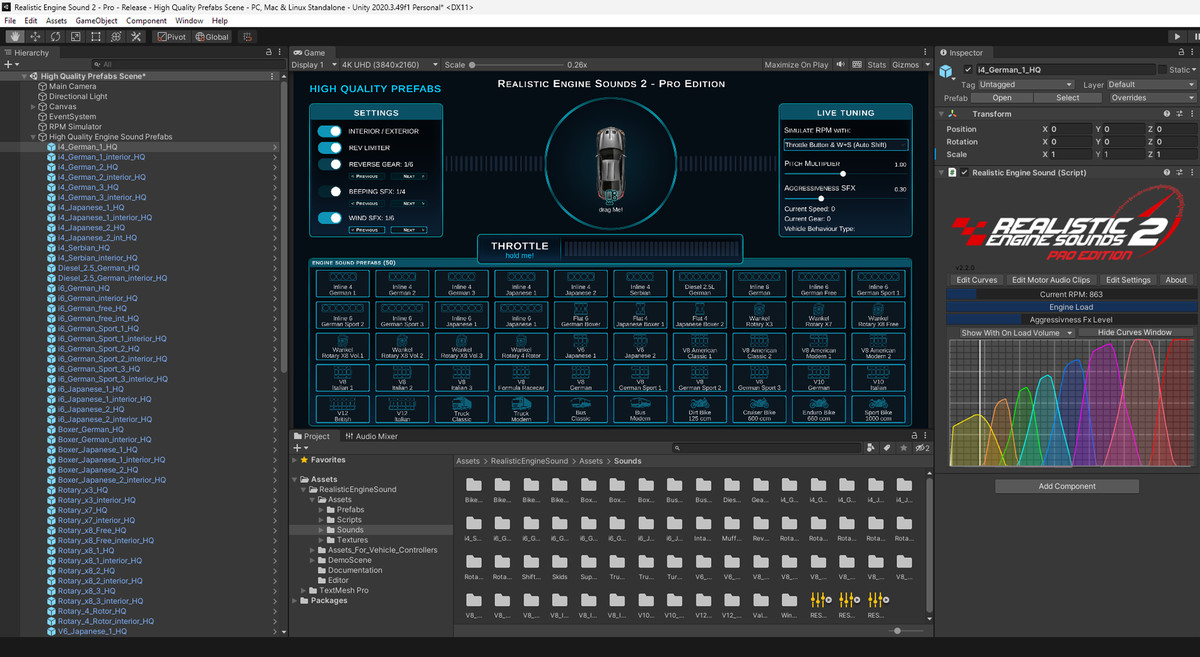Adjust the Game view Scale slider
Screen dimensions: 1200x657
click(x=515, y=64)
